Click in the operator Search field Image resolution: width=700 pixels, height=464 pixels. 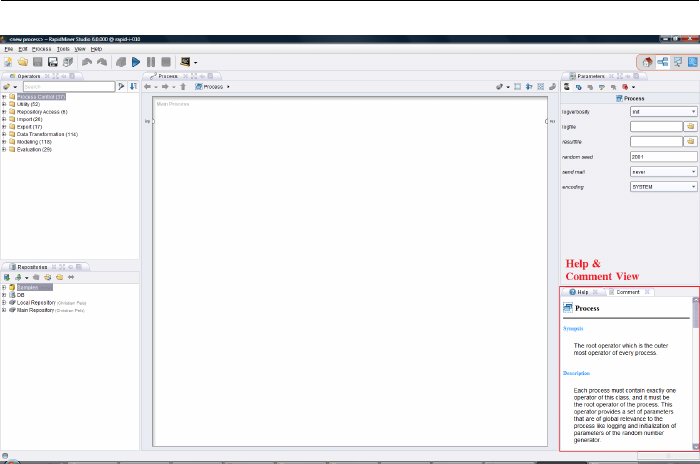tap(69, 86)
